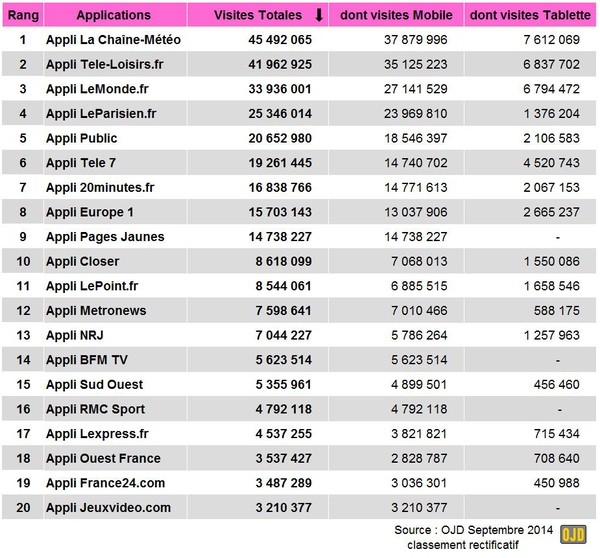Select the Rang column header
The width and height of the screenshot is (600, 558).
click(23, 15)
